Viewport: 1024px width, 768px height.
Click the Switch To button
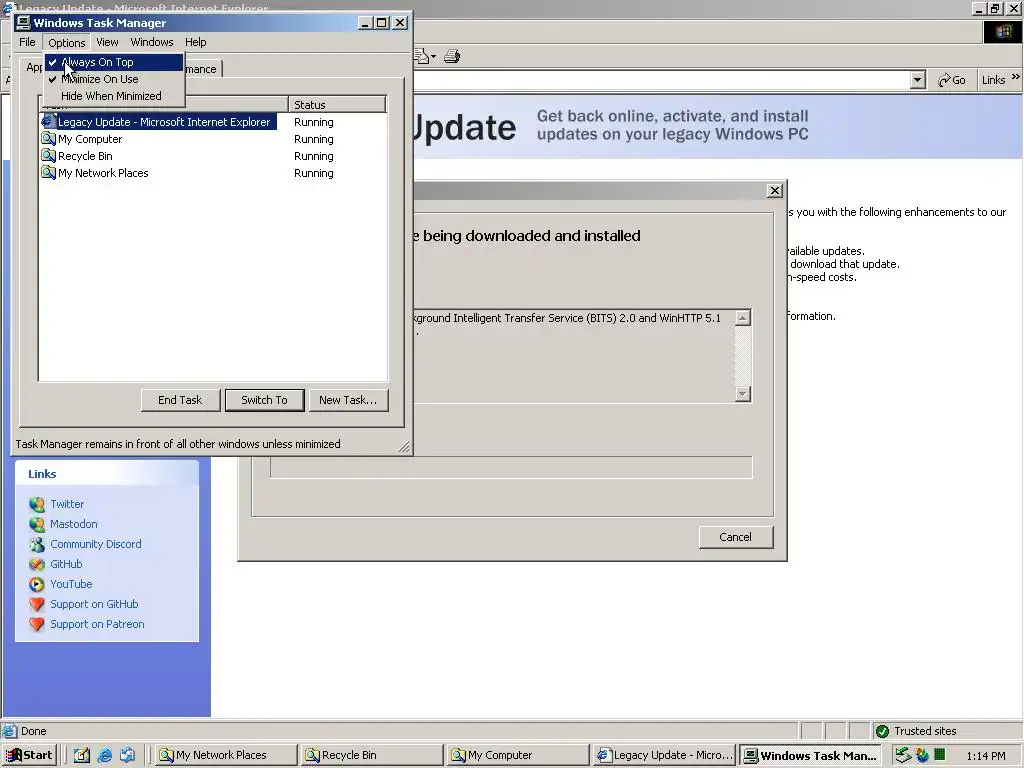264,400
